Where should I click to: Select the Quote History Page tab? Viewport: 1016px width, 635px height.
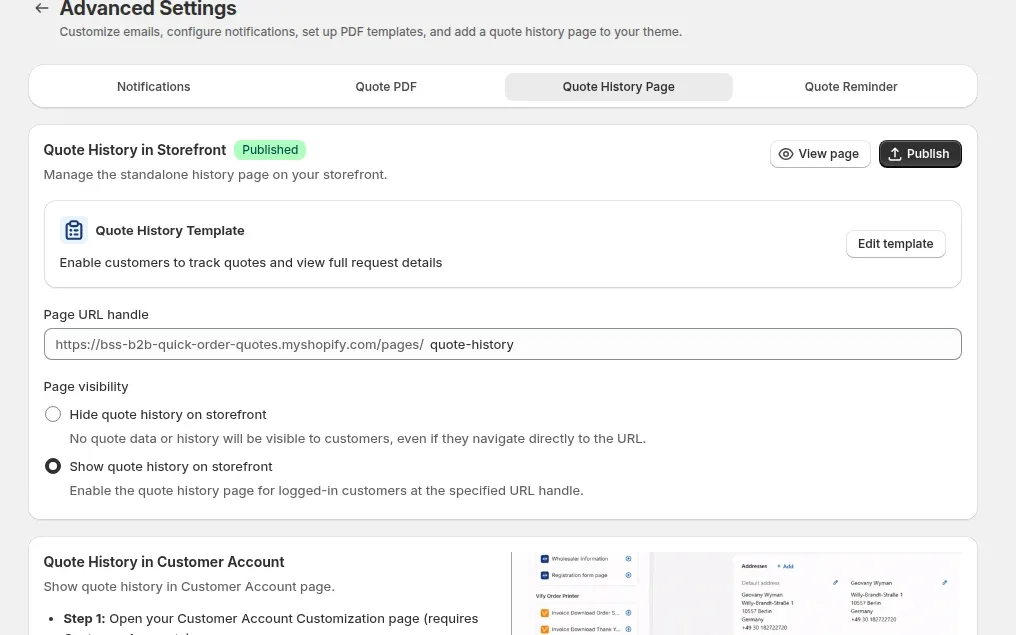pyautogui.click(x=619, y=87)
